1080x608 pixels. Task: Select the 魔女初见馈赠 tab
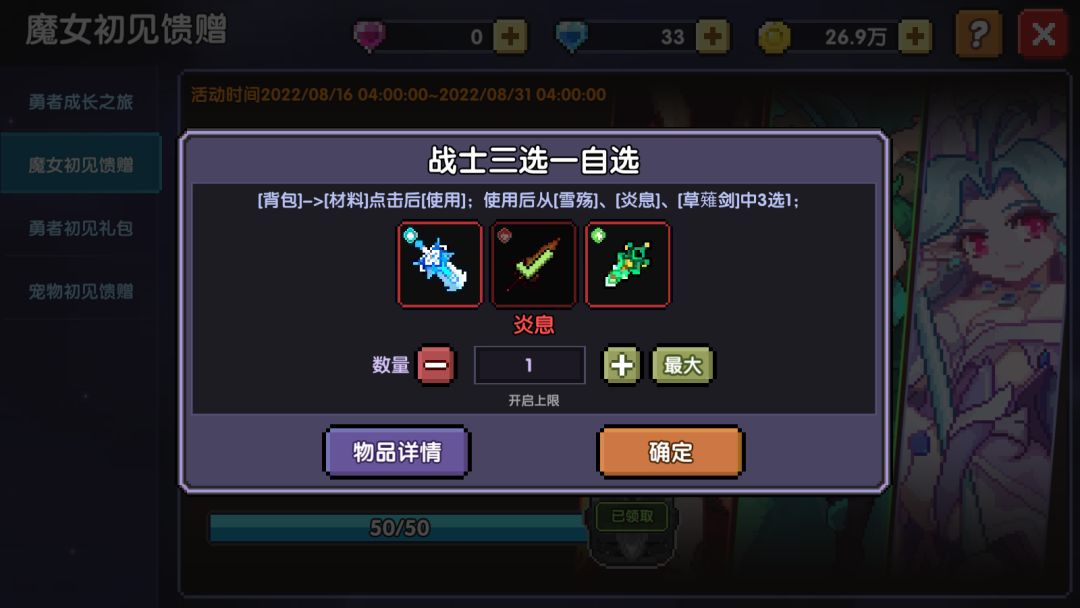click(81, 165)
